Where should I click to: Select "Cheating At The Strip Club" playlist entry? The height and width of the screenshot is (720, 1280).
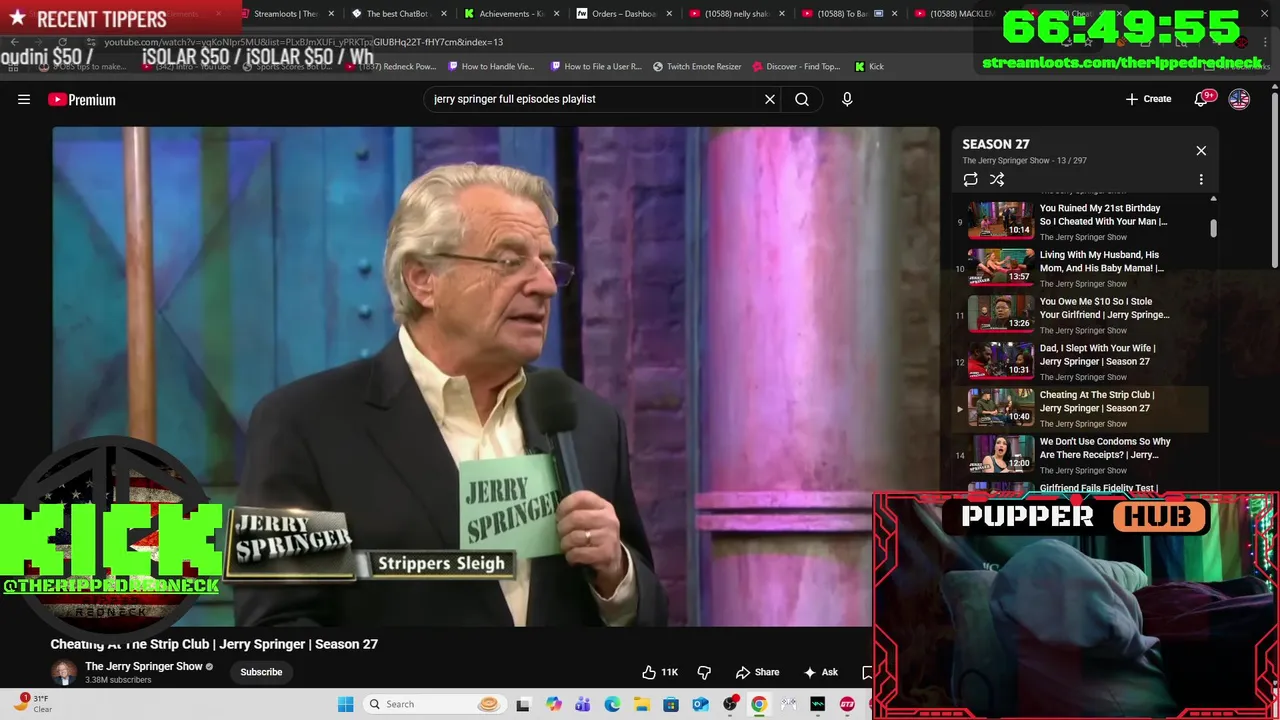[x=1081, y=408]
